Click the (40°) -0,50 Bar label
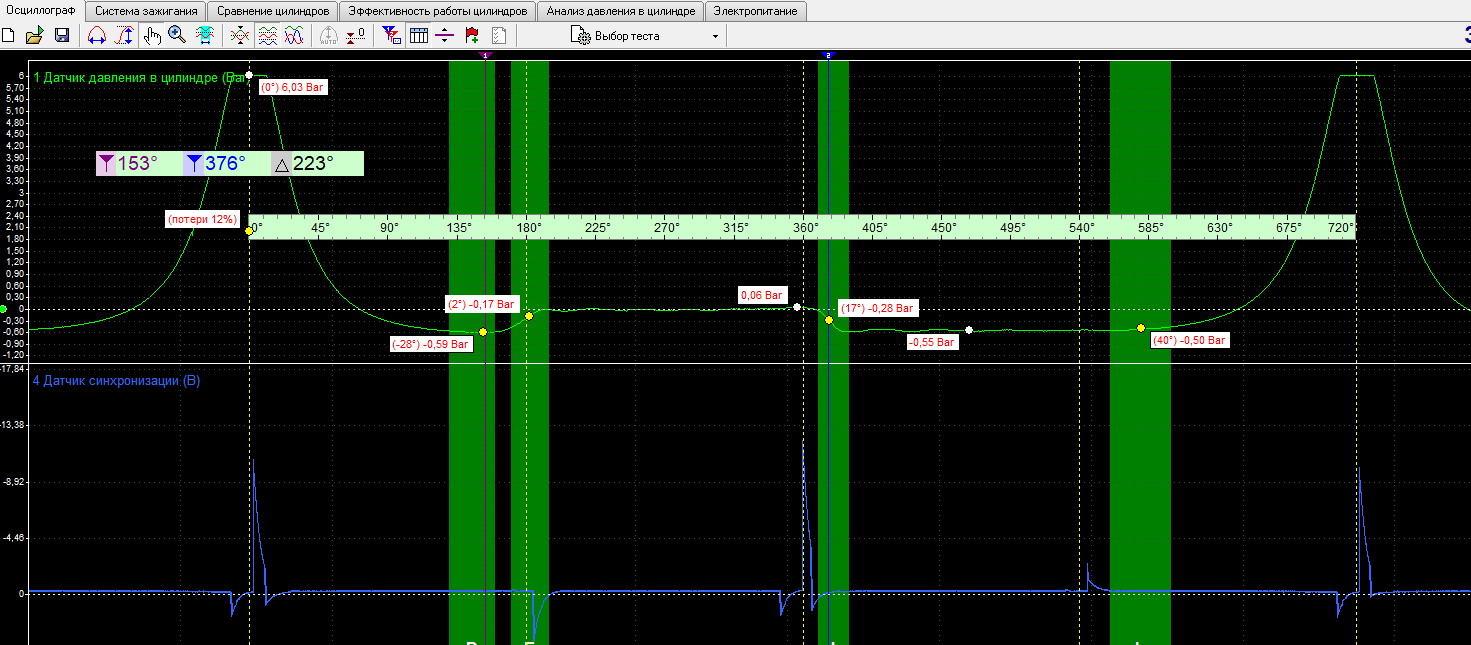Image resolution: width=1471 pixels, height=645 pixels. (x=1189, y=340)
